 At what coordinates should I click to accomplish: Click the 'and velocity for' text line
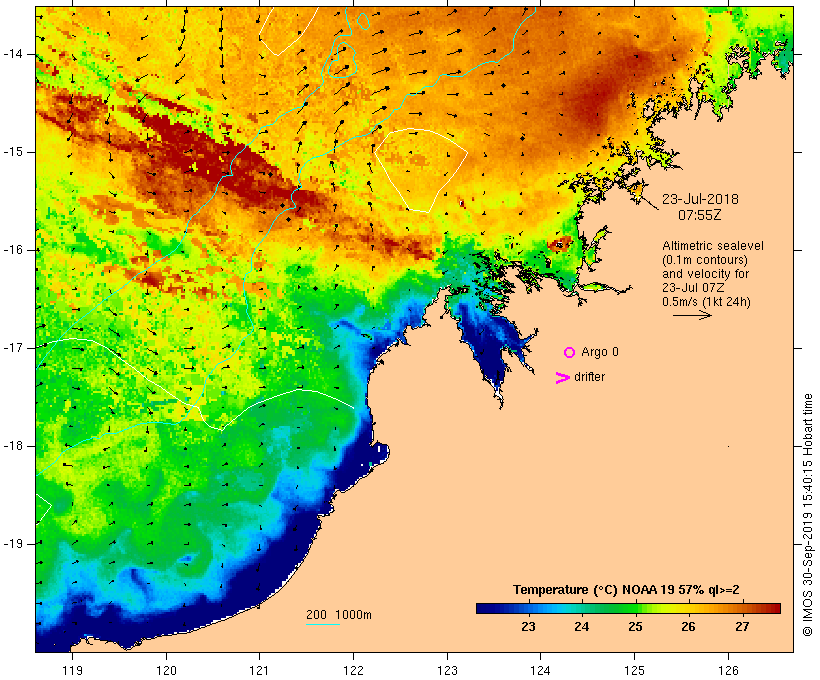(705, 274)
